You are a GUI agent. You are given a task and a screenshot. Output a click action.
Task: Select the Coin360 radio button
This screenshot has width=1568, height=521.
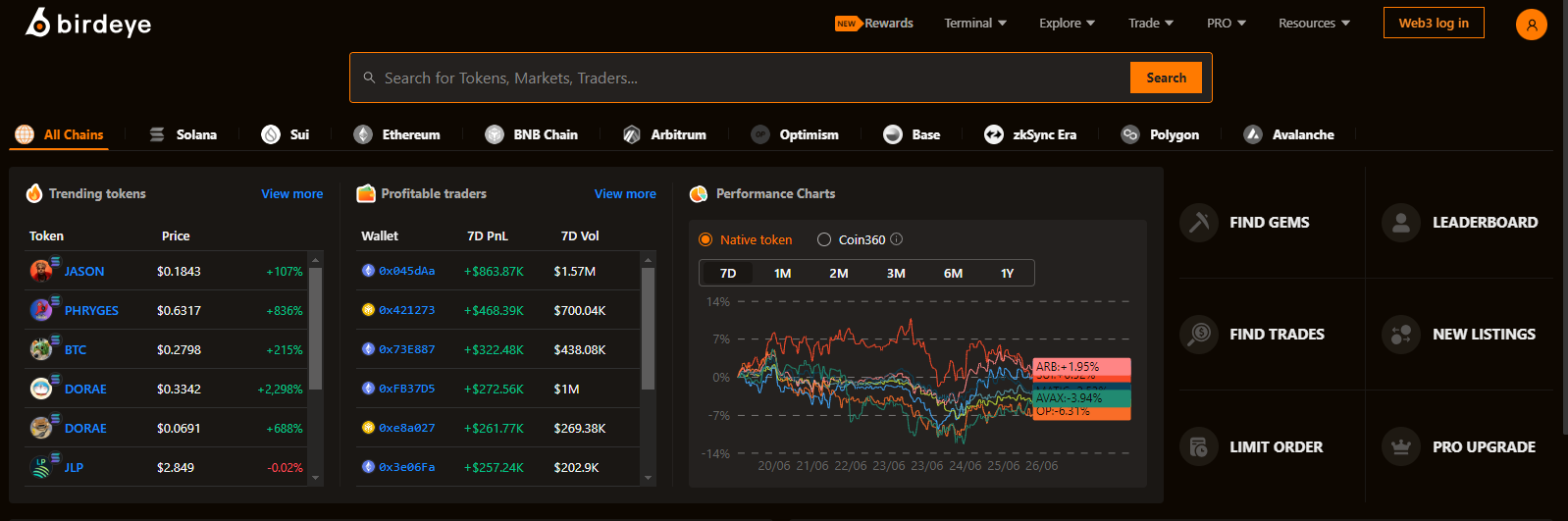coord(824,239)
